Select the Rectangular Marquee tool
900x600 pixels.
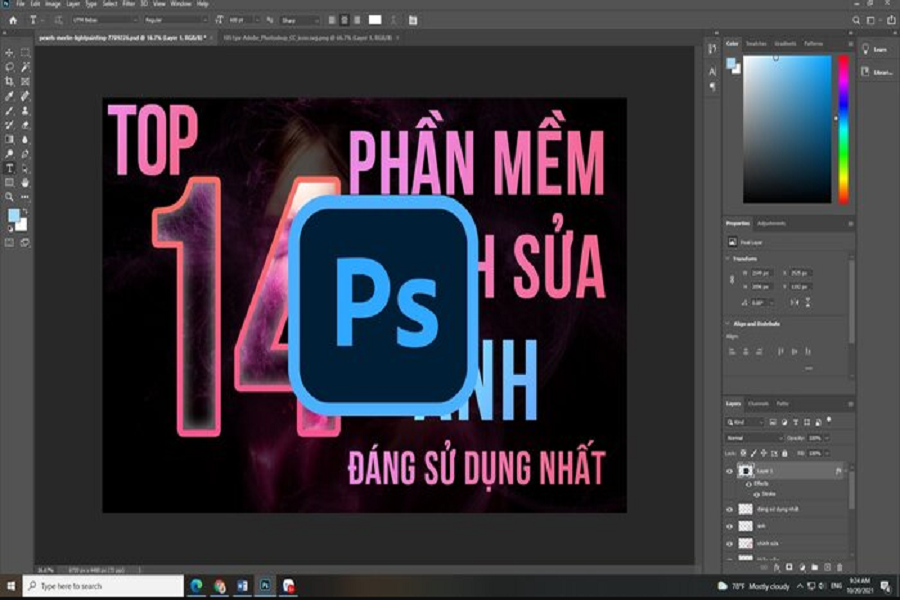click(x=25, y=53)
